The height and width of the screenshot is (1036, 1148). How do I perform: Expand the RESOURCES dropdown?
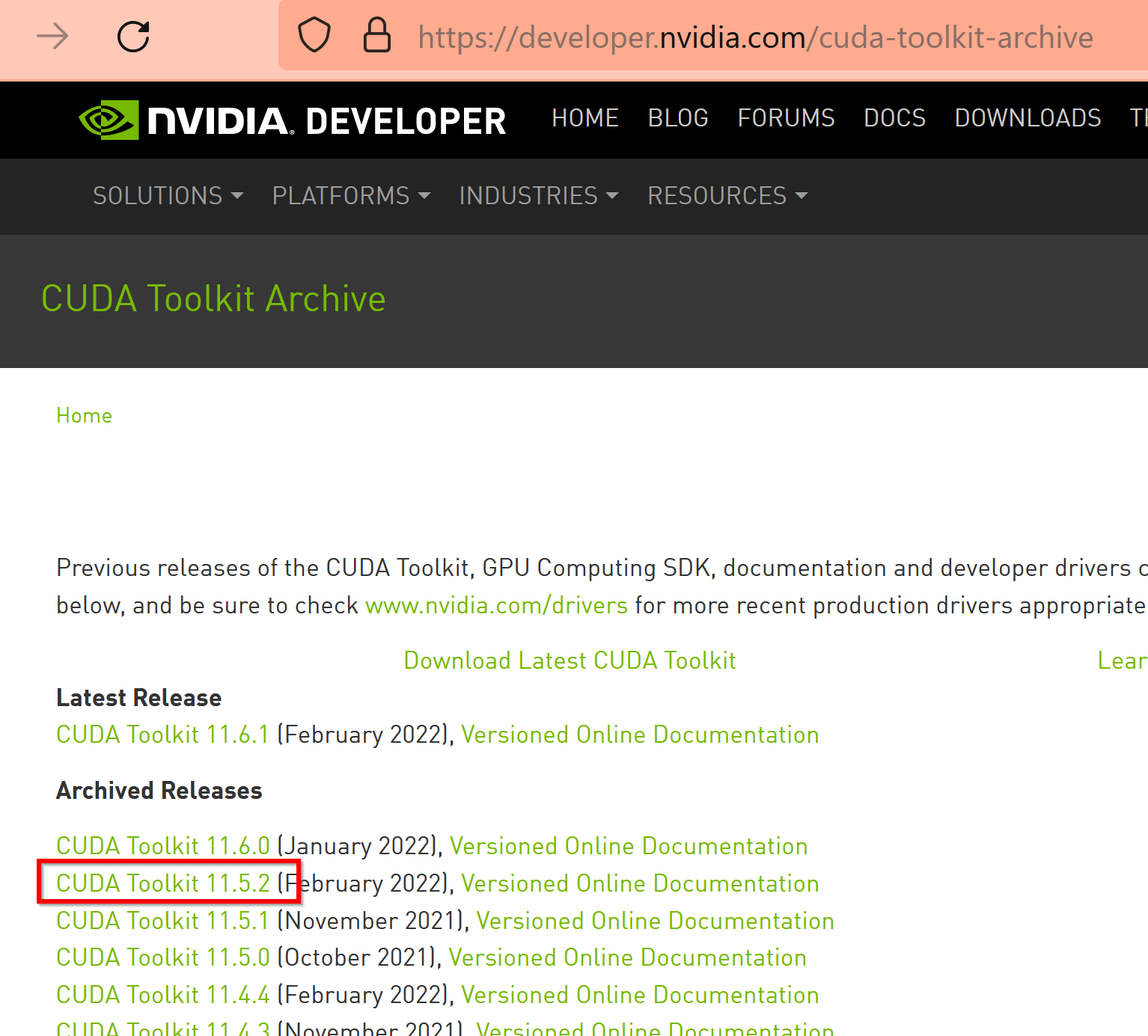pos(727,196)
